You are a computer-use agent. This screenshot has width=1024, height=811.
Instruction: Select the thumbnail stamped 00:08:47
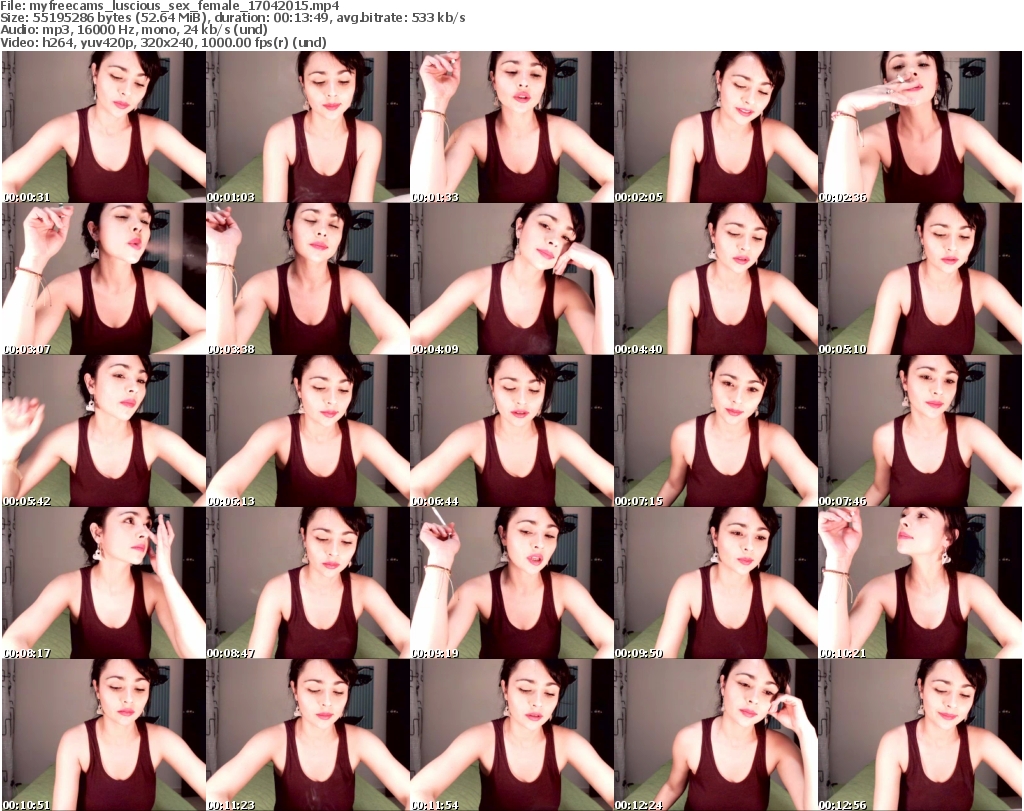pyautogui.click(x=308, y=583)
